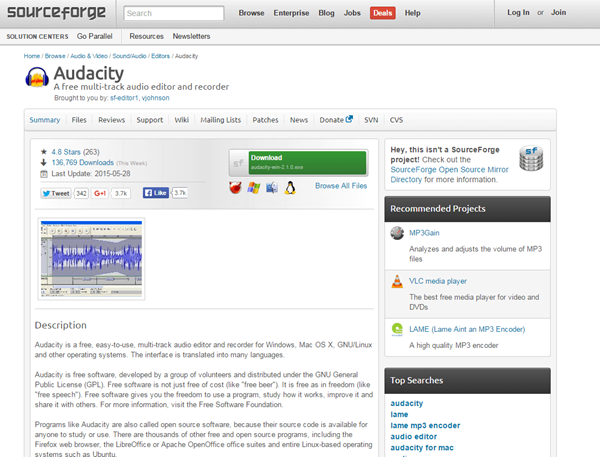Open the Enterprise menu item
The image size is (600, 457).
(x=291, y=13)
